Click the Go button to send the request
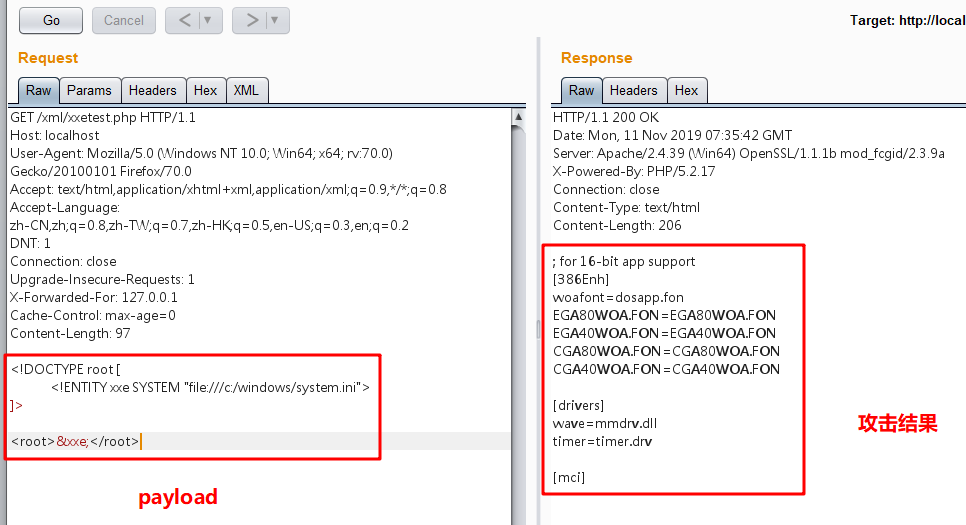966x525 pixels. point(51,20)
